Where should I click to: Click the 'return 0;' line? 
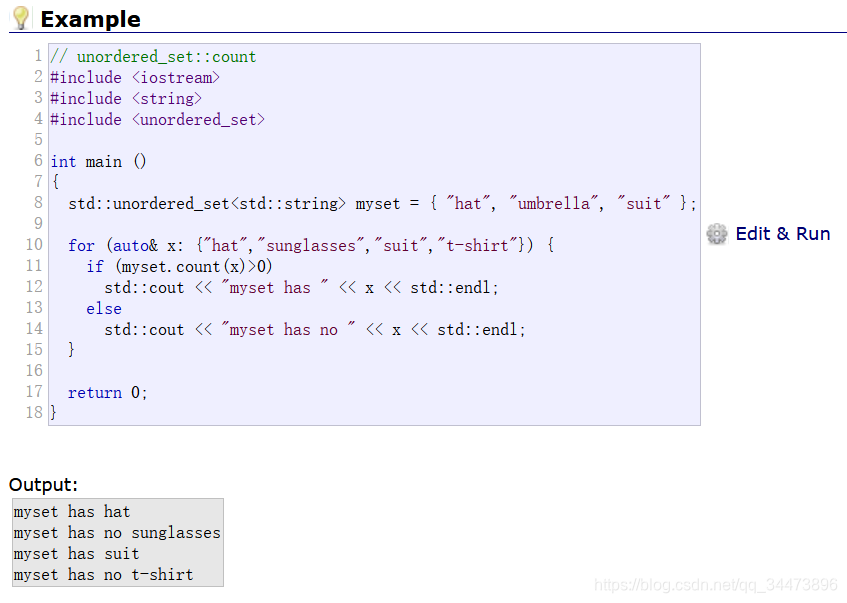click(107, 393)
